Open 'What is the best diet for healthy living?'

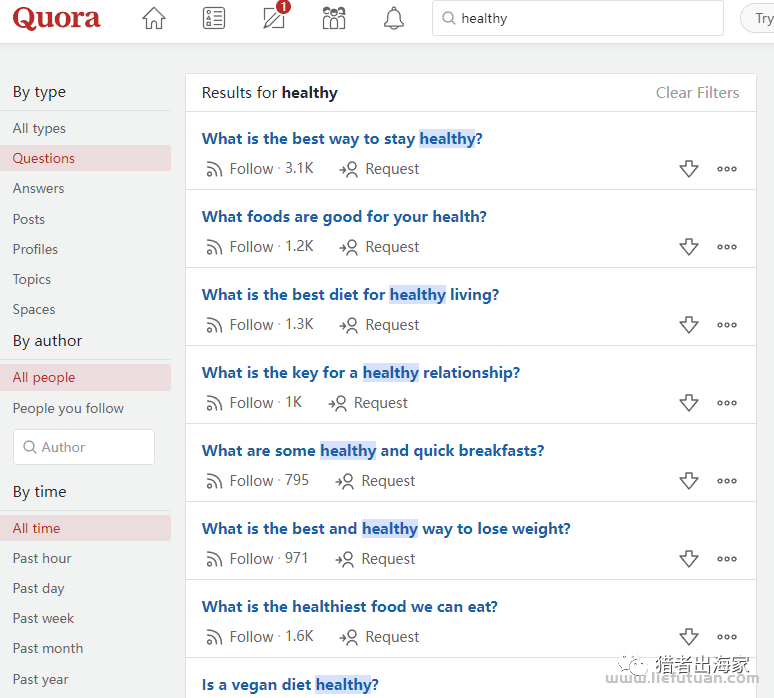point(350,295)
